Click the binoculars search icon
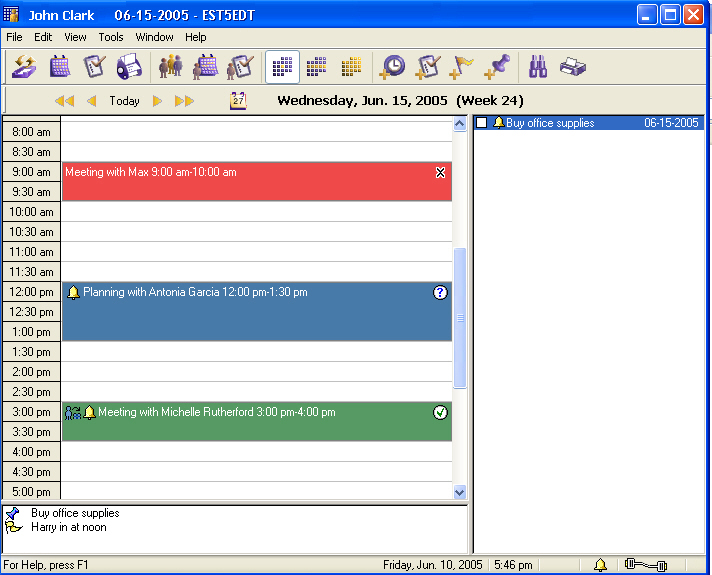The width and height of the screenshot is (712, 575). pyautogui.click(x=538, y=67)
